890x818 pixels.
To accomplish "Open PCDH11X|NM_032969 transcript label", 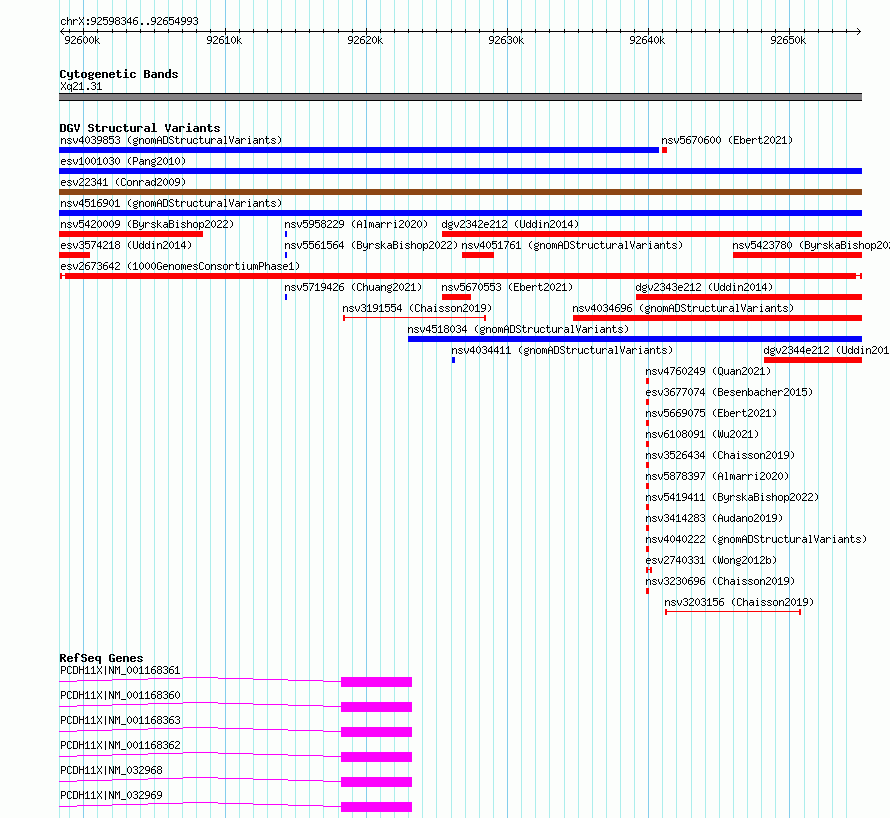I will (x=111, y=795).
